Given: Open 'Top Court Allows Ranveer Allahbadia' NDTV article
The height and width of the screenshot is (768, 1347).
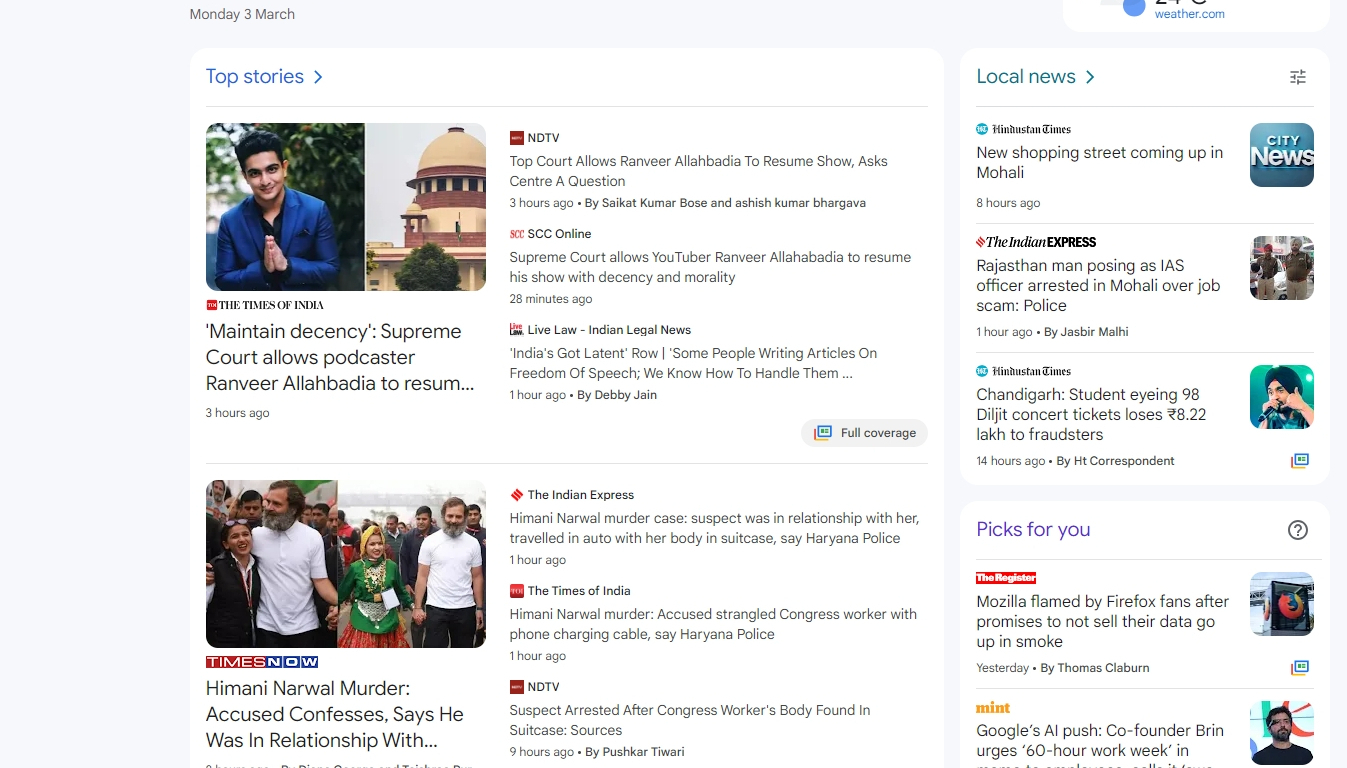Looking at the screenshot, I should click(698, 171).
